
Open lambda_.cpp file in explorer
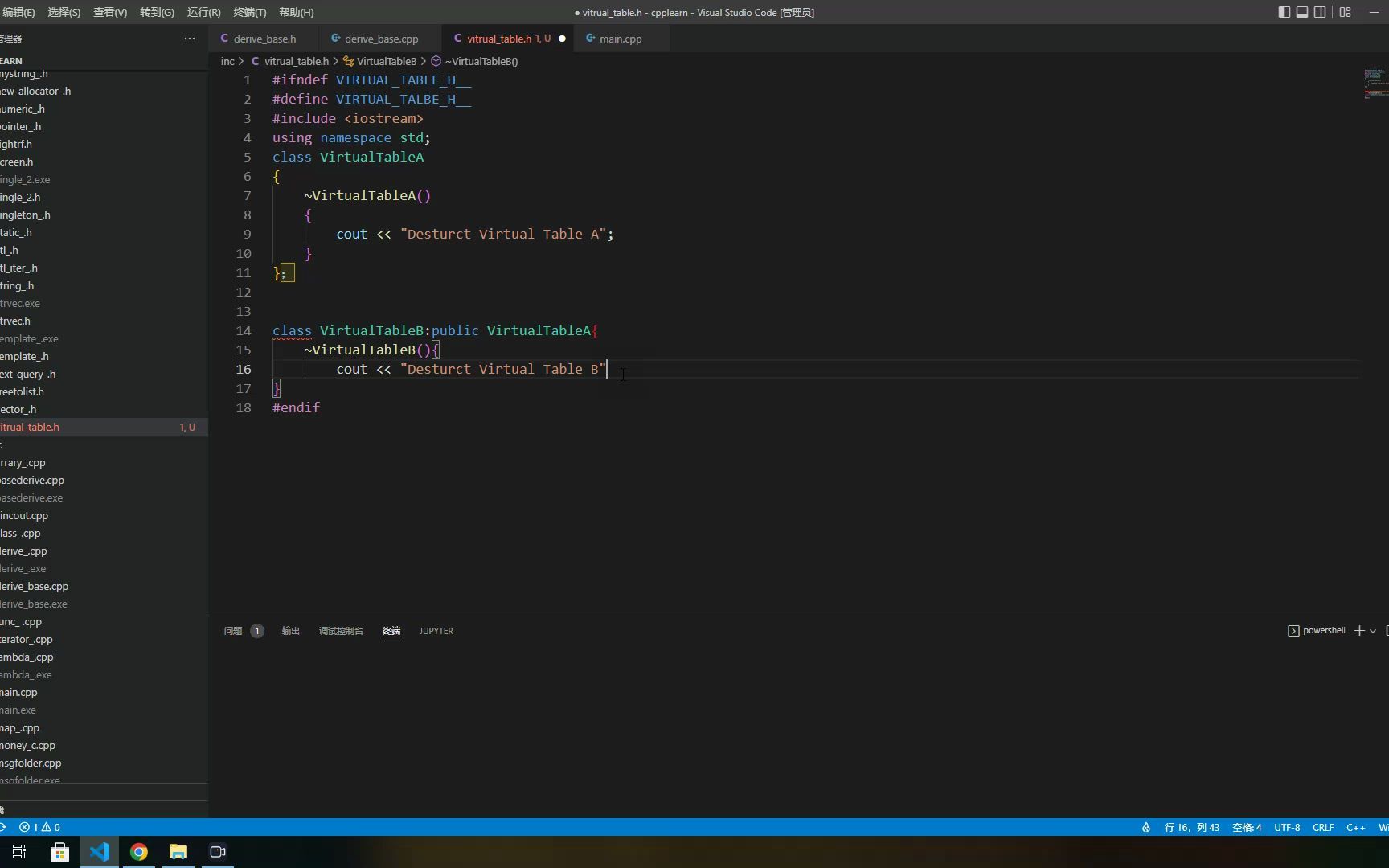104,657
